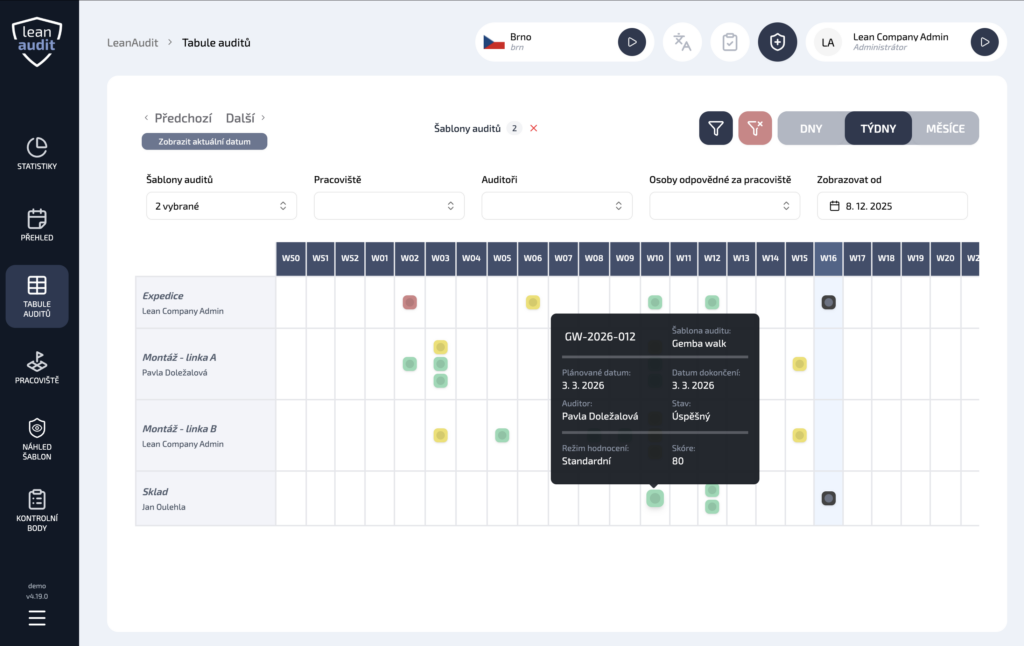Click the shield icon in header
The height and width of the screenshot is (646, 1024).
point(777,42)
